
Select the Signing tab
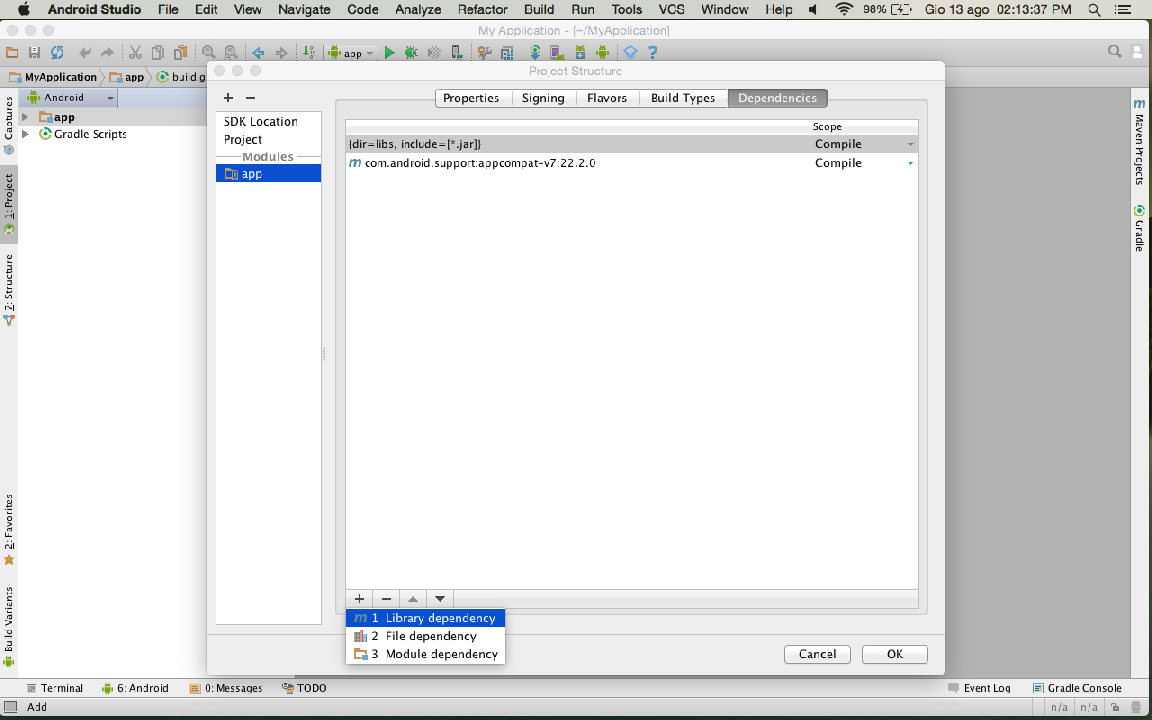click(x=543, y=98)
